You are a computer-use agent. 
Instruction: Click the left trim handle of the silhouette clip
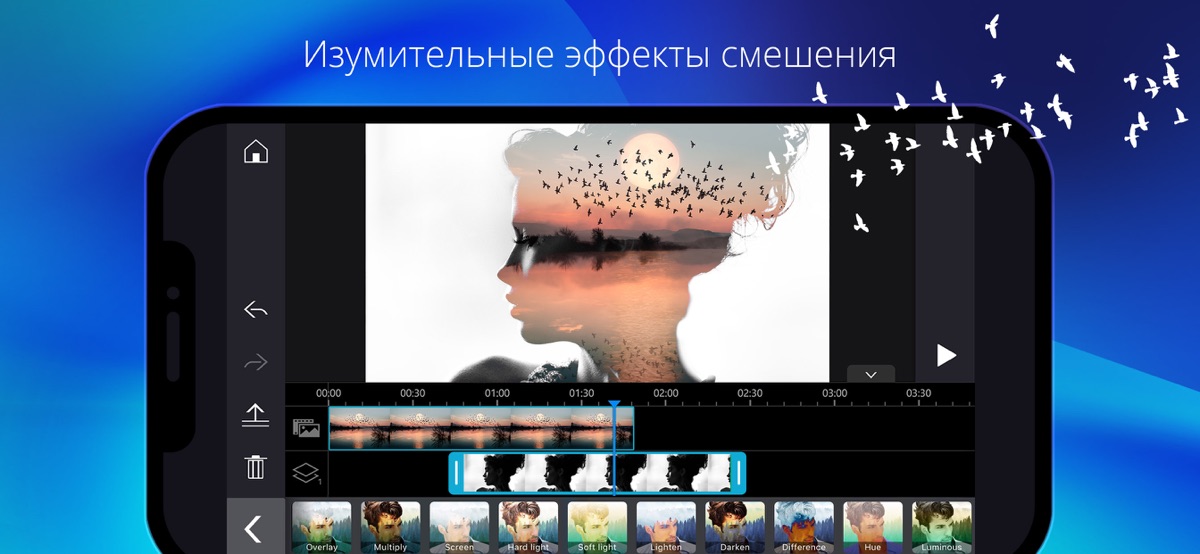[x=457, y=473]
